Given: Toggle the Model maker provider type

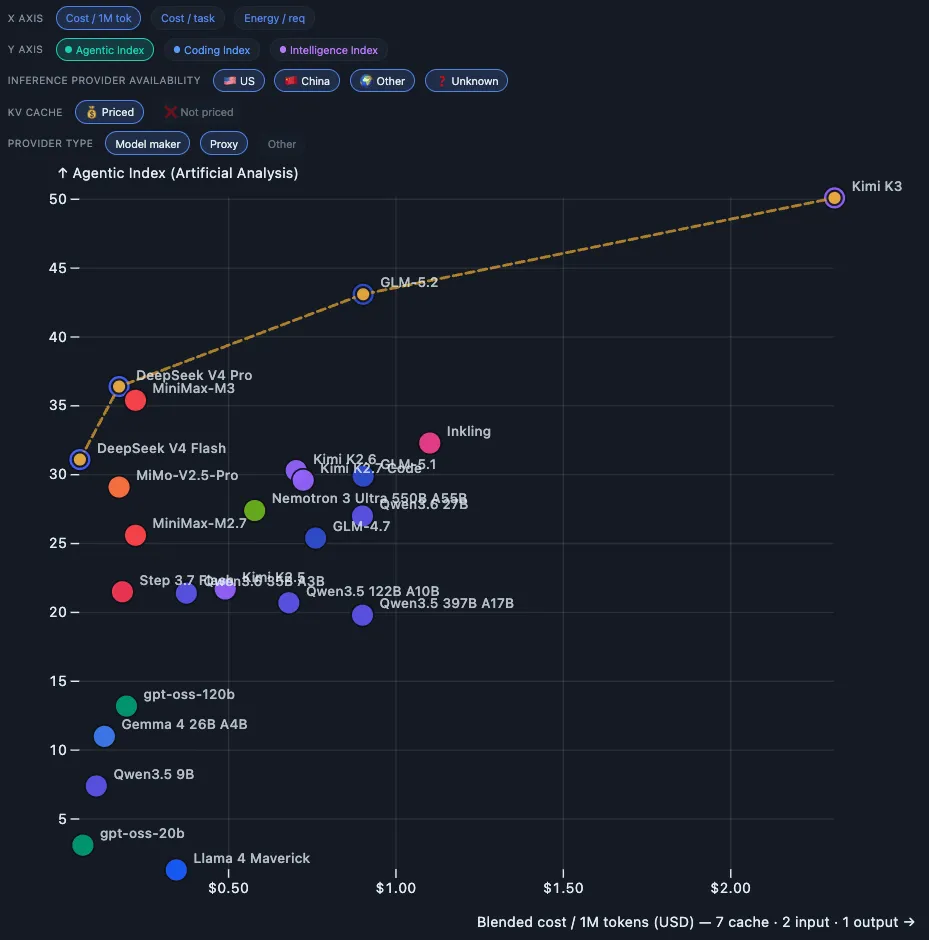Looking at the screenshot, I should [147, 144].
